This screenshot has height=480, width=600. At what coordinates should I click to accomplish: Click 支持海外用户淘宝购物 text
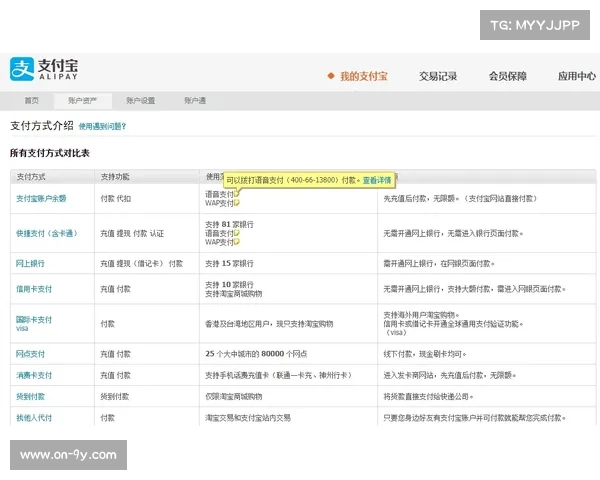pos(421,315)
